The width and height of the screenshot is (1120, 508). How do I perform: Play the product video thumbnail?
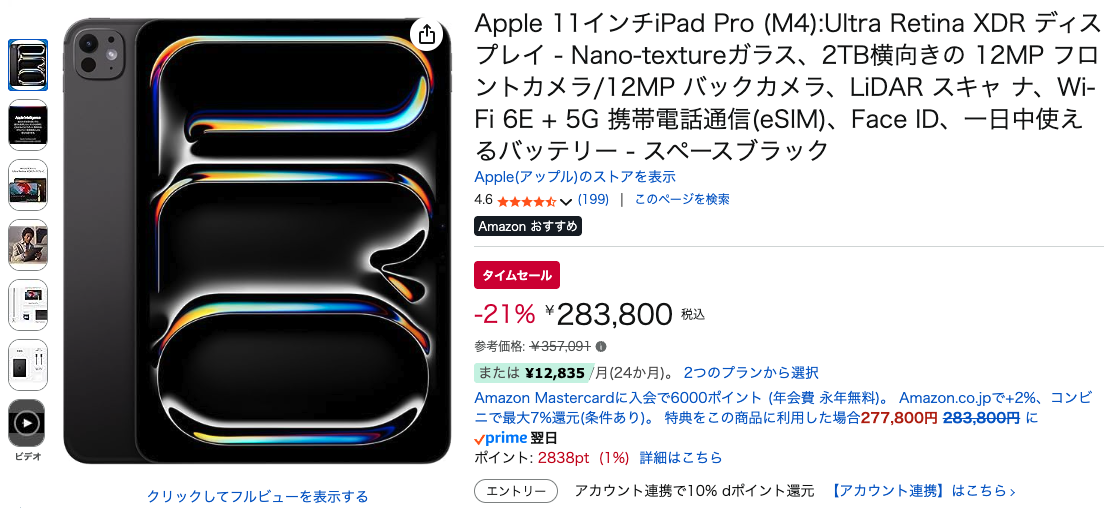[x=27, y=424]
